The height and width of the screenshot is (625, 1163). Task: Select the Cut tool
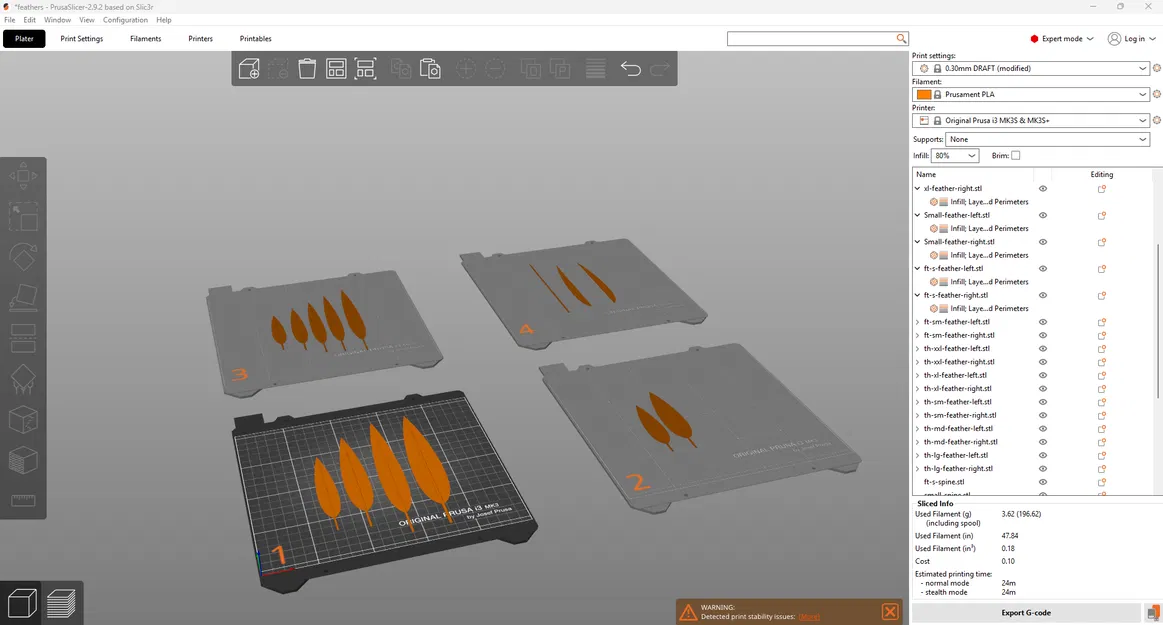pos(23,338)
